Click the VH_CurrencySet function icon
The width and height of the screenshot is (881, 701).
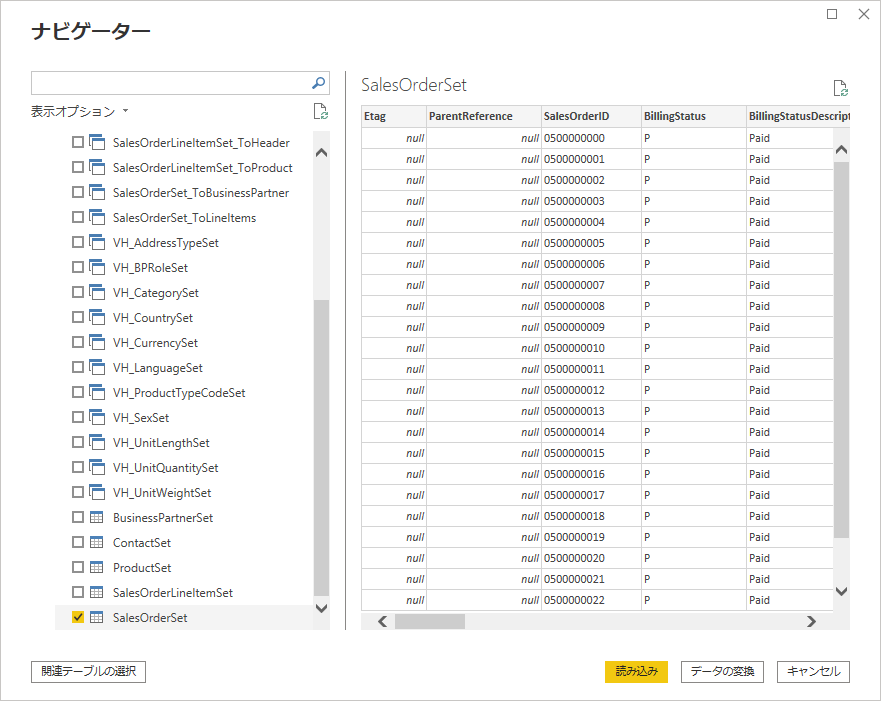click(97, 343)
